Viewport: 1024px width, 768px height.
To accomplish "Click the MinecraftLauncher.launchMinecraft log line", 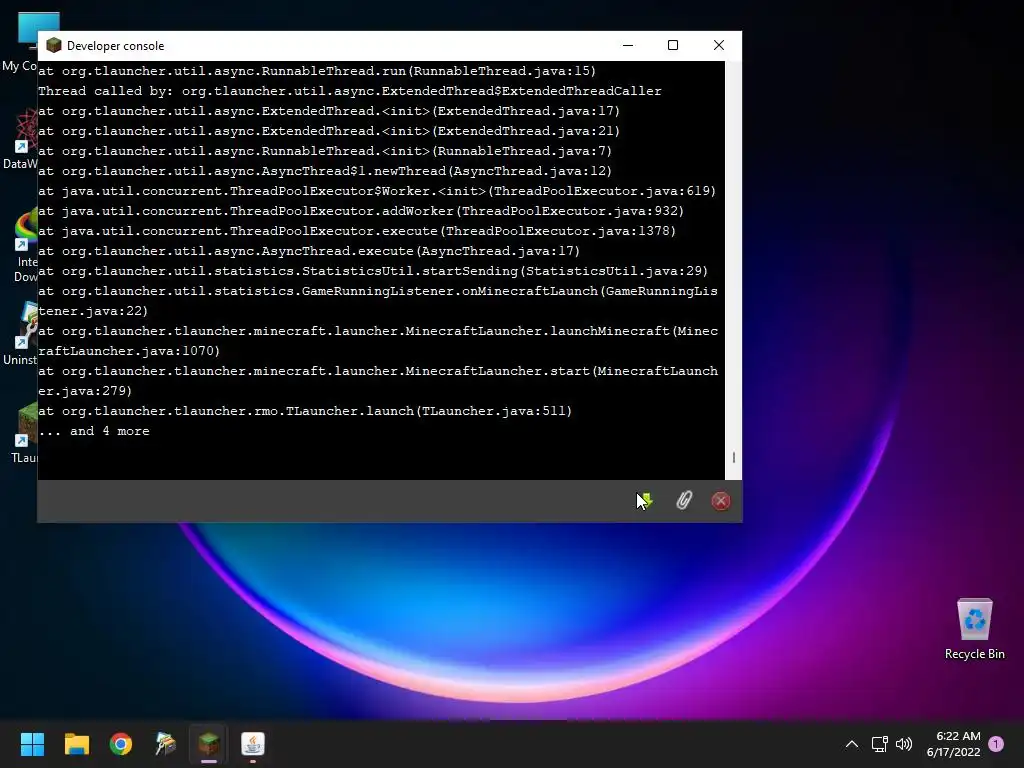I will 377,341.
